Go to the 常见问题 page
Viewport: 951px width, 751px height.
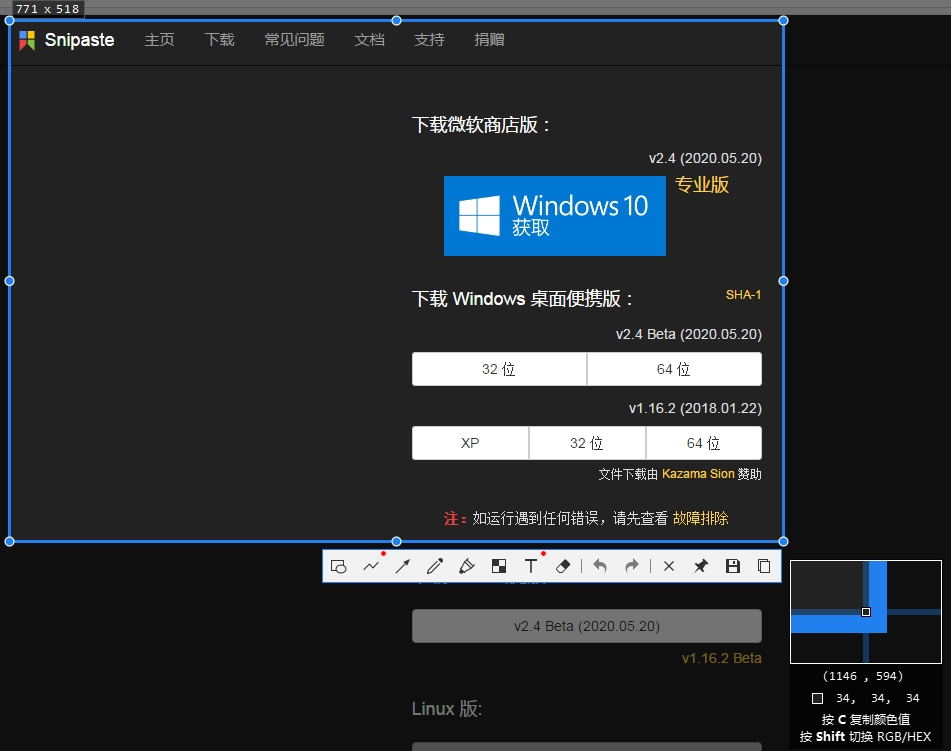pyautogui.click(x=294, y=40)
